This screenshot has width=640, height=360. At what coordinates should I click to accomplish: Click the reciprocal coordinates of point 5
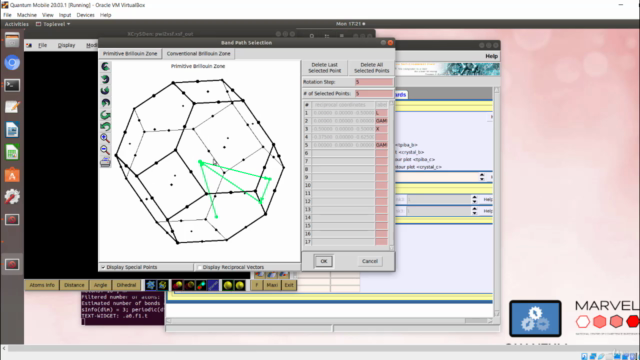(343, 145)
